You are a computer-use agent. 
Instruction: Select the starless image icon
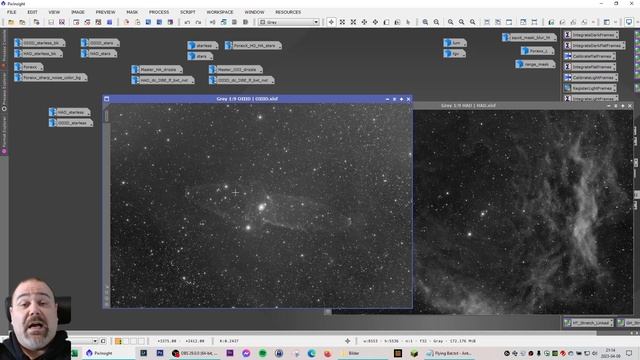[203, 45]
